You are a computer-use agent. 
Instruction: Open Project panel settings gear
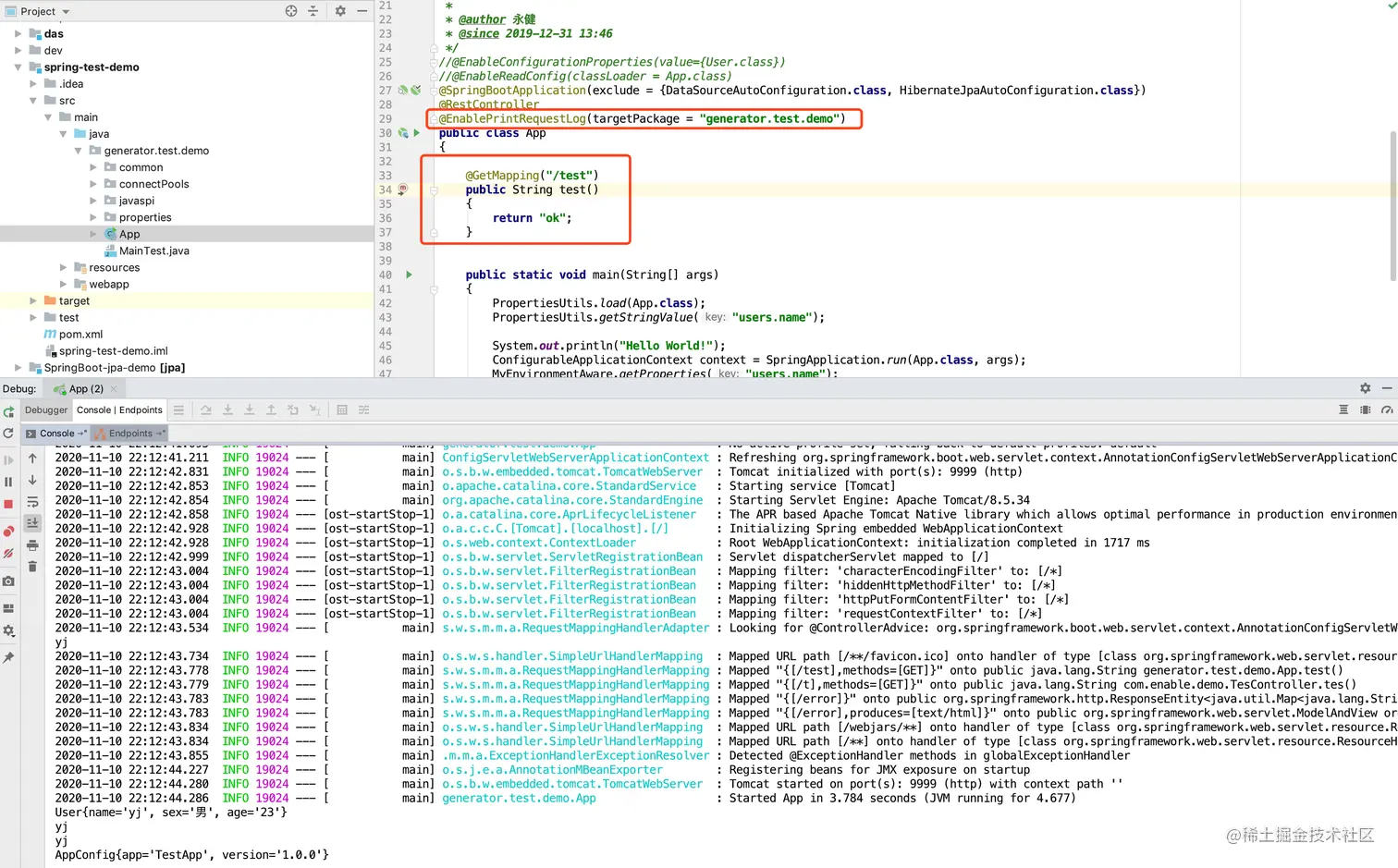coord(340,11)
